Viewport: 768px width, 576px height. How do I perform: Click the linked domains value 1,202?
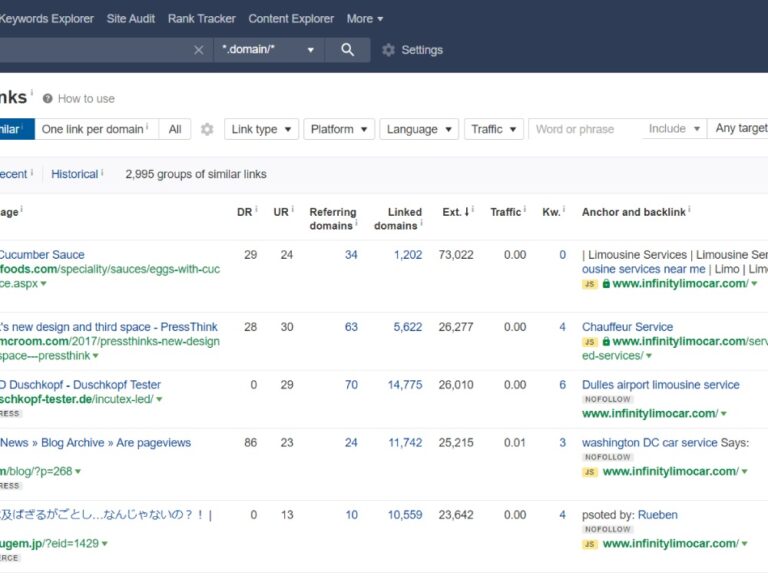[x=408, y=255]
